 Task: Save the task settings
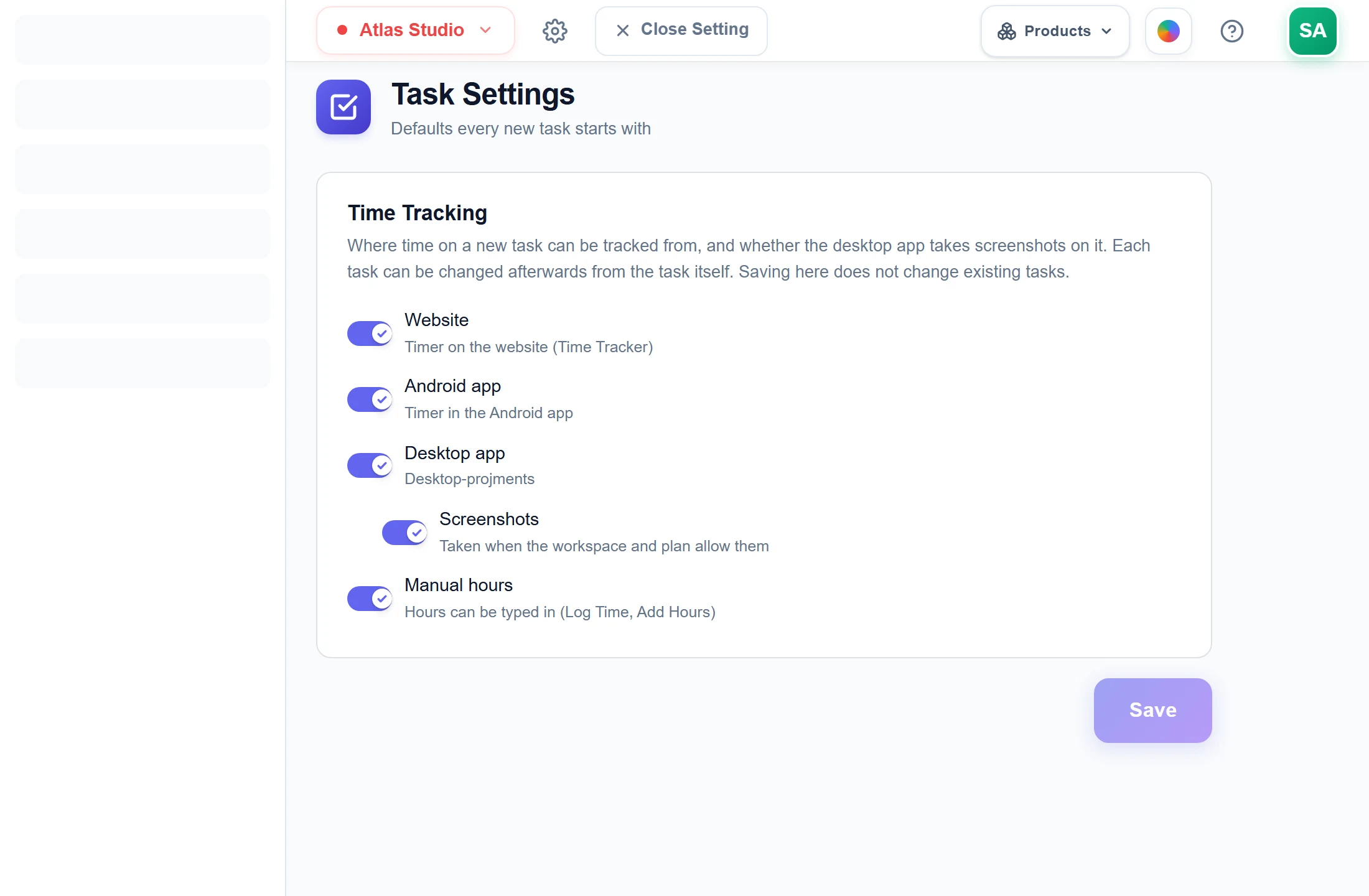pos(1152,710)
